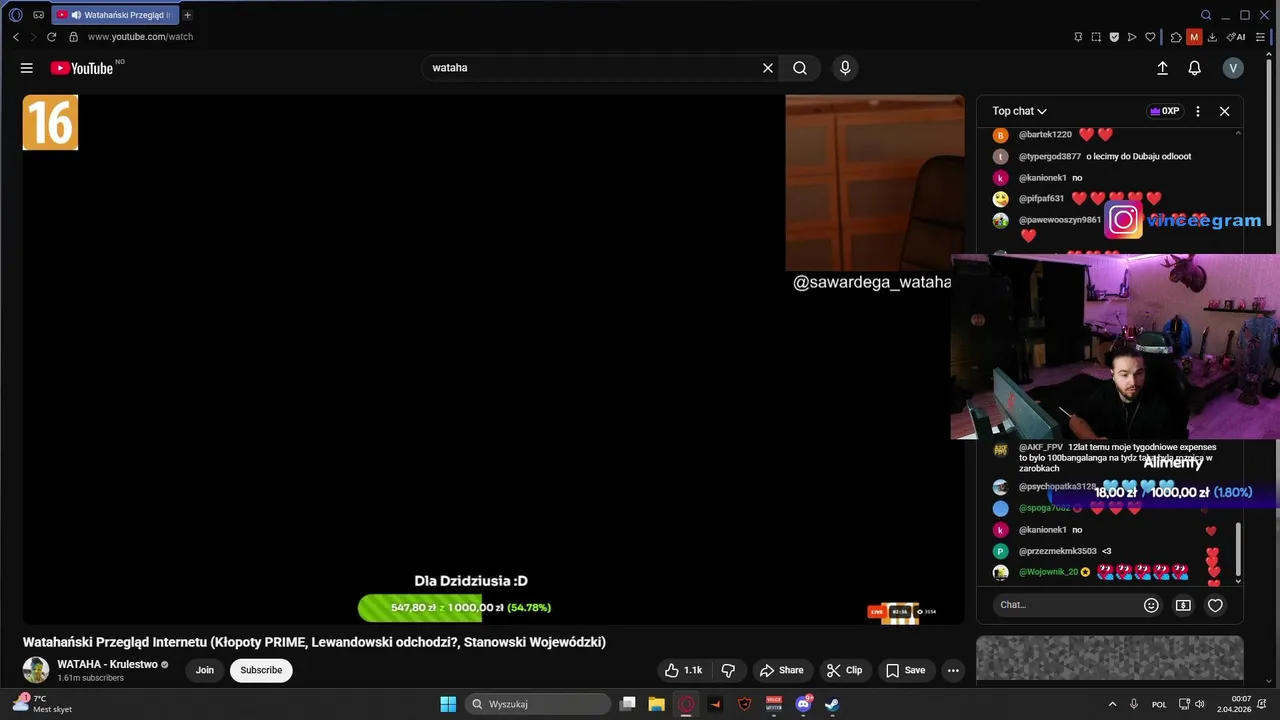Image resolution: width=1280 pixels, height=720 pixels.
Task: Share this video
Action: 781,670
